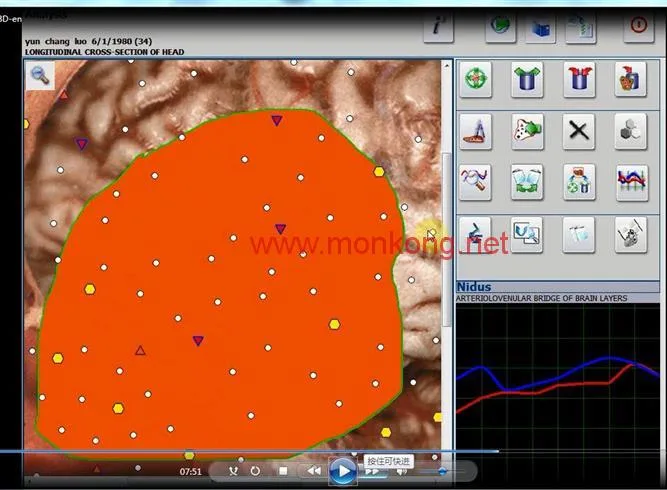Click the large blue play button
This screenshot has width=667, height=490.
tap(343, 471)
